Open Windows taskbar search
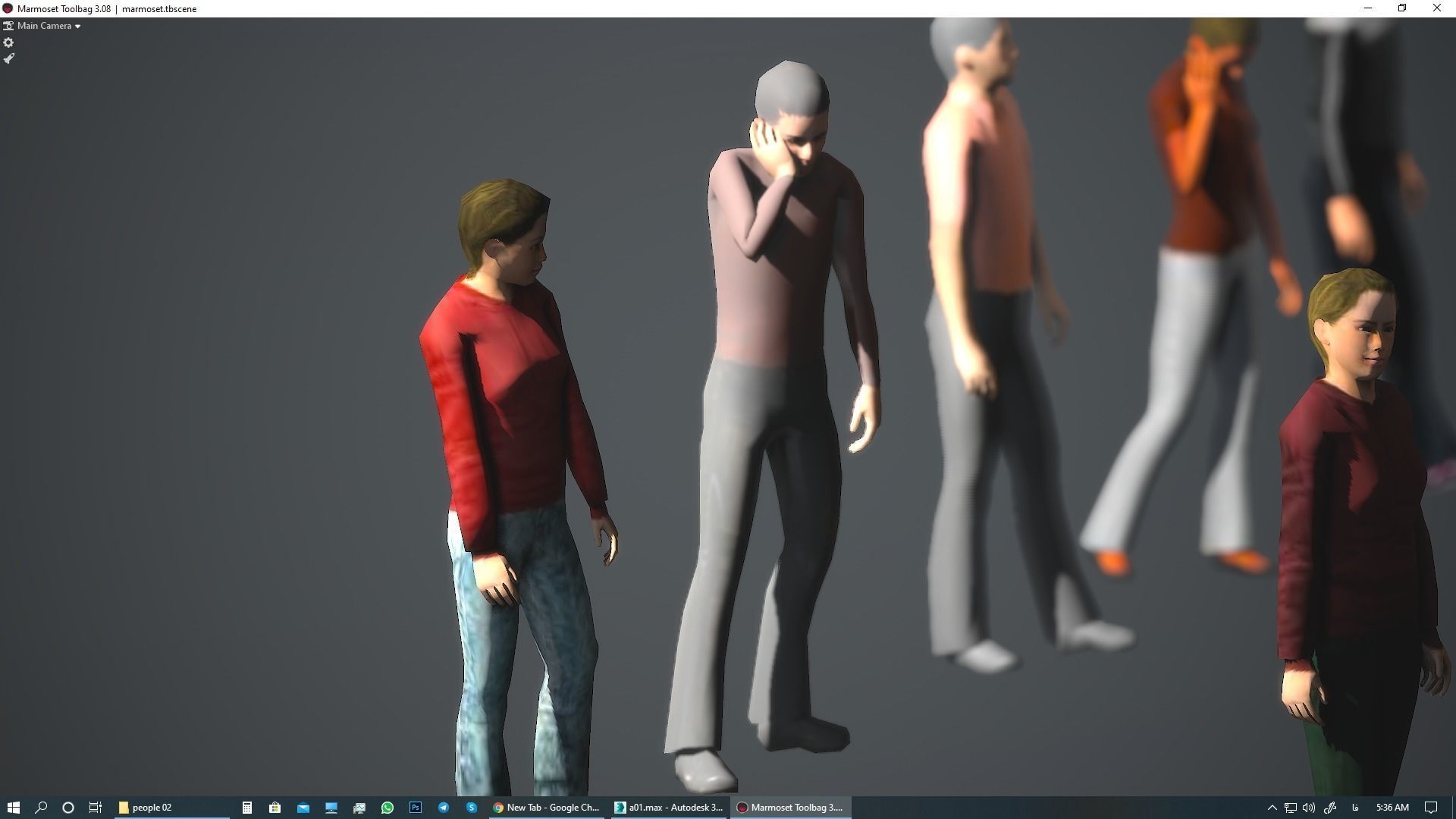The image size is (1456, 819). (x=41, y=808)
